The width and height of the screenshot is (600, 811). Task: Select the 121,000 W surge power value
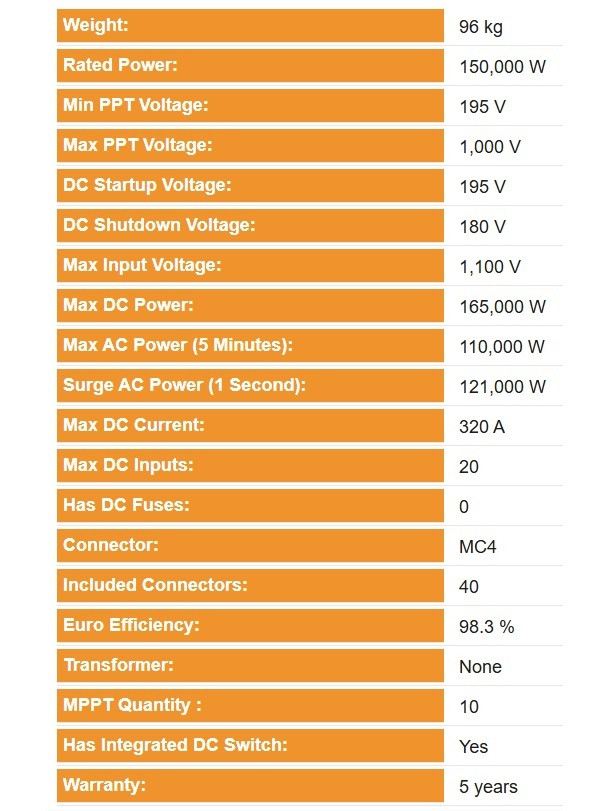coord(502,387)
